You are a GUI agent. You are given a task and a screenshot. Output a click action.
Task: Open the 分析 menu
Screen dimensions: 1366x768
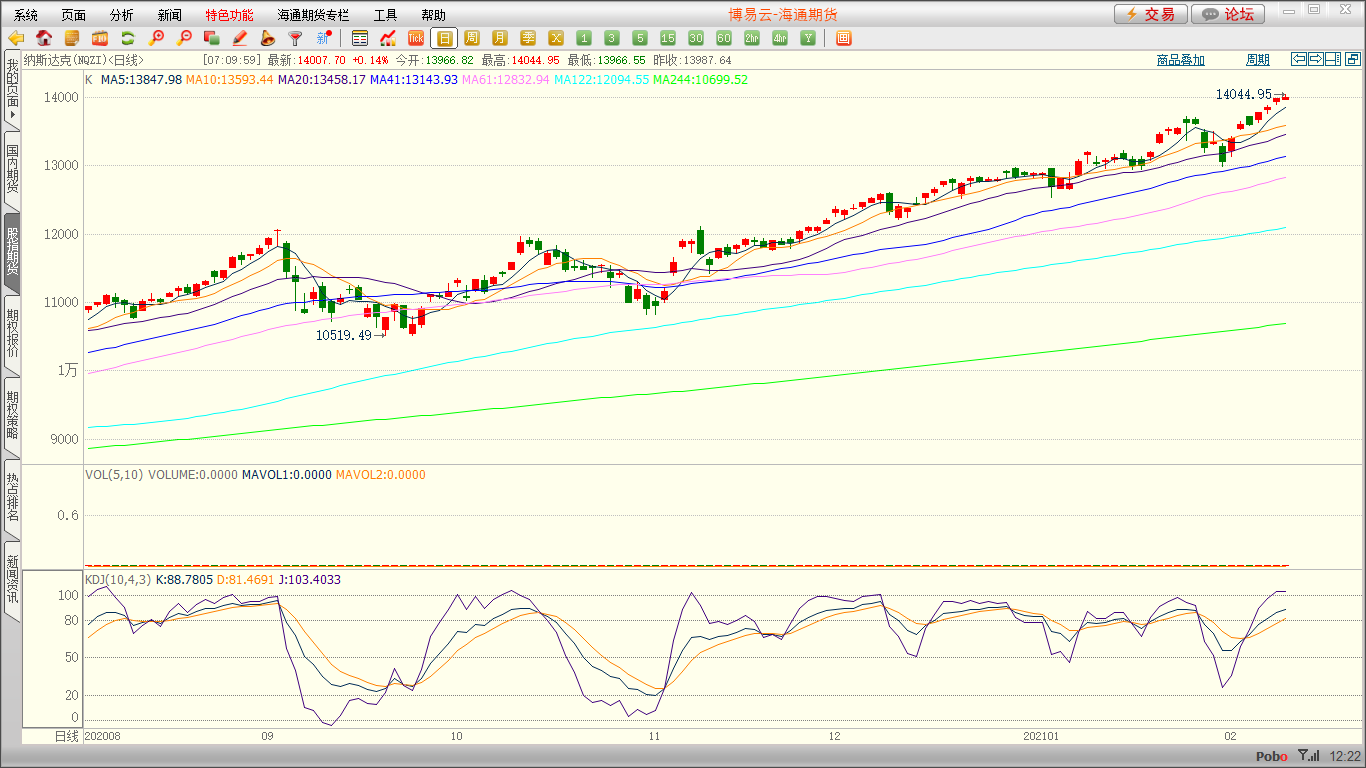pyautogui.click(x=122, y=15)
